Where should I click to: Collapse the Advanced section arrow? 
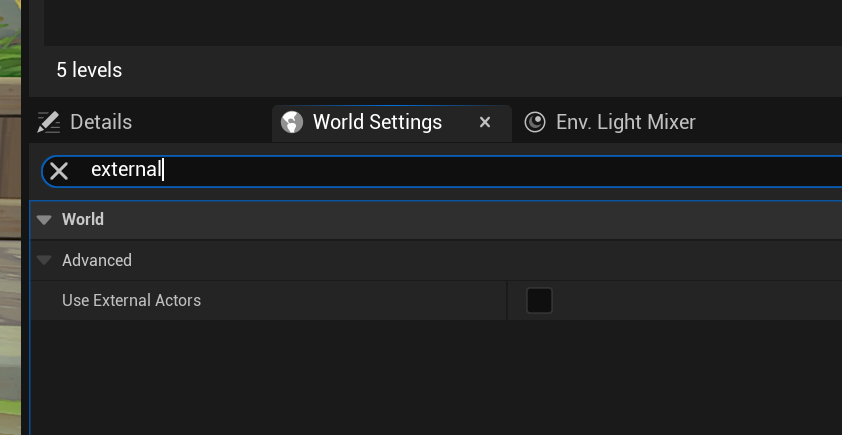point(44,260)
